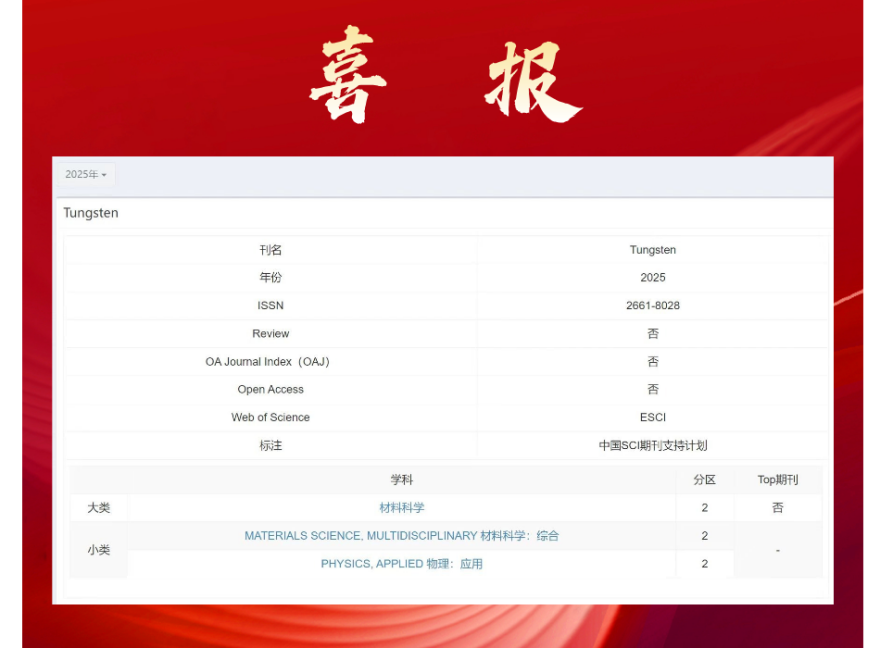Click the 年份 row label
This screenshot has height=648, width=880.
(270, 278)
